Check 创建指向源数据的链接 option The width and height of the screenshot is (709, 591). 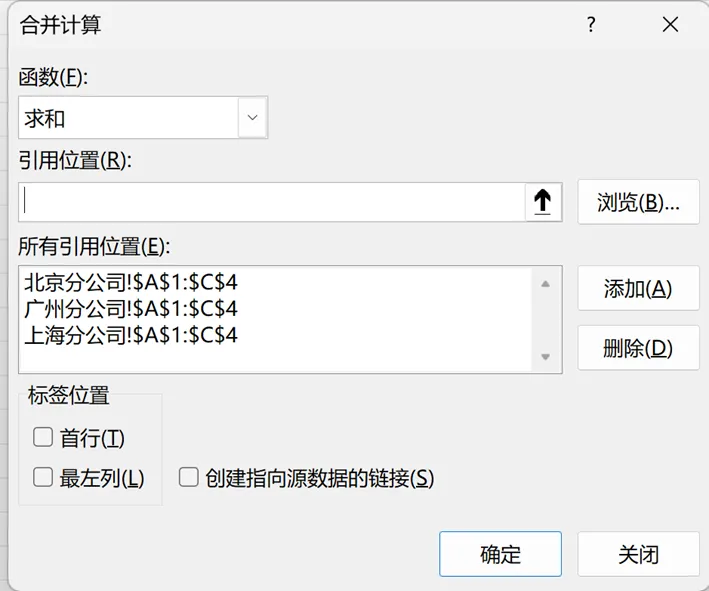[189, 478]
